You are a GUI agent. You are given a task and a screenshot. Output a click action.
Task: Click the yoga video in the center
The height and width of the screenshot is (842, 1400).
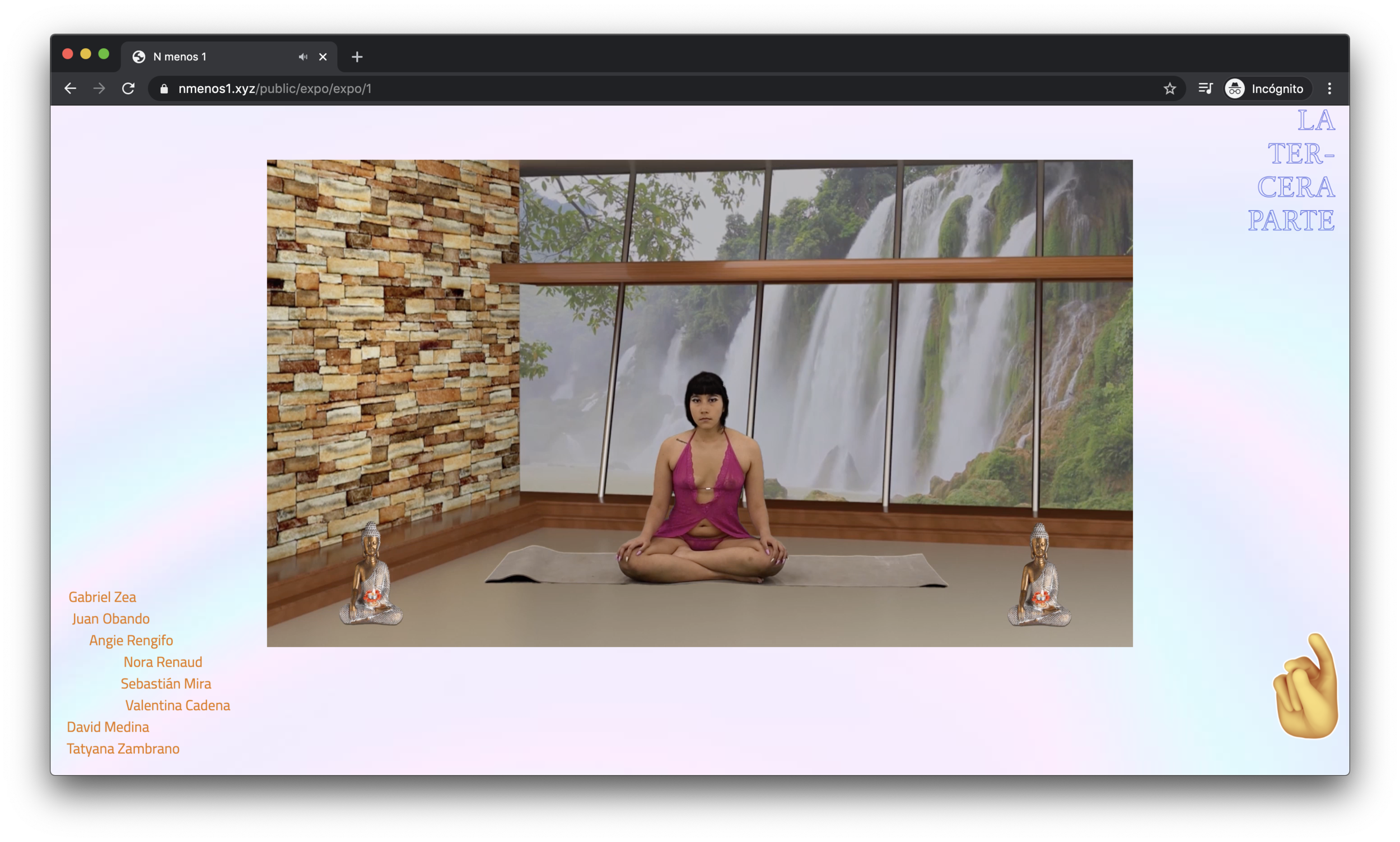(699, 403)
